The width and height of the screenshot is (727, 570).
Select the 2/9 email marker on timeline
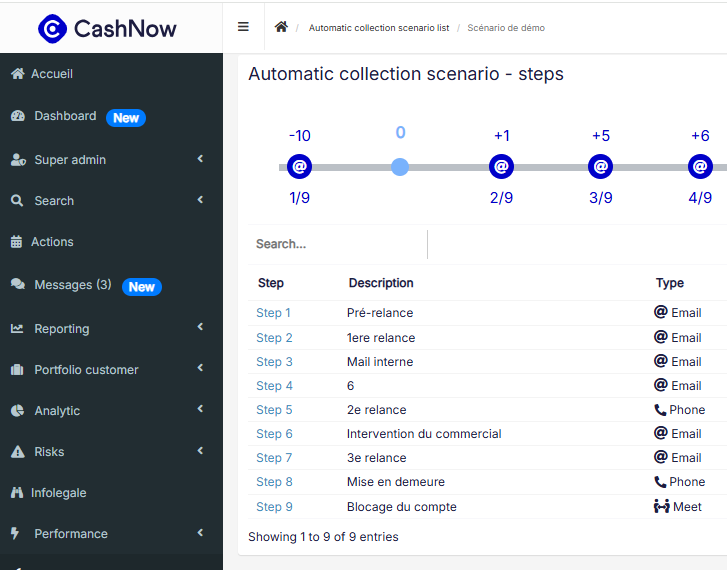pyautogui.click(x=501, y=167)
